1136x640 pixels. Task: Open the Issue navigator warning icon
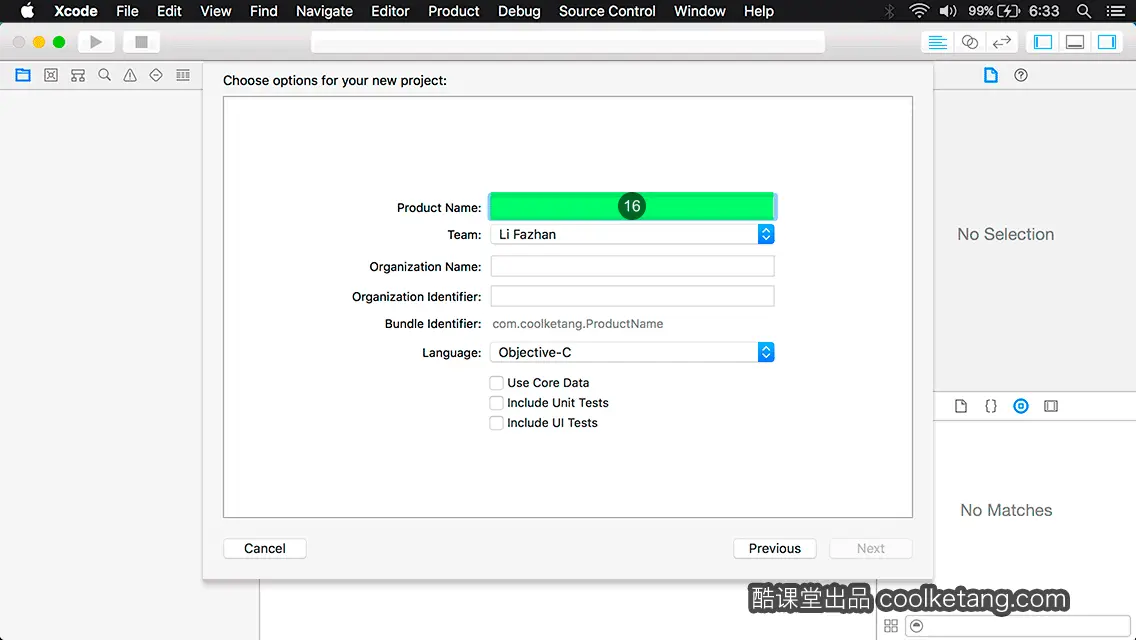tap(130, 75)
